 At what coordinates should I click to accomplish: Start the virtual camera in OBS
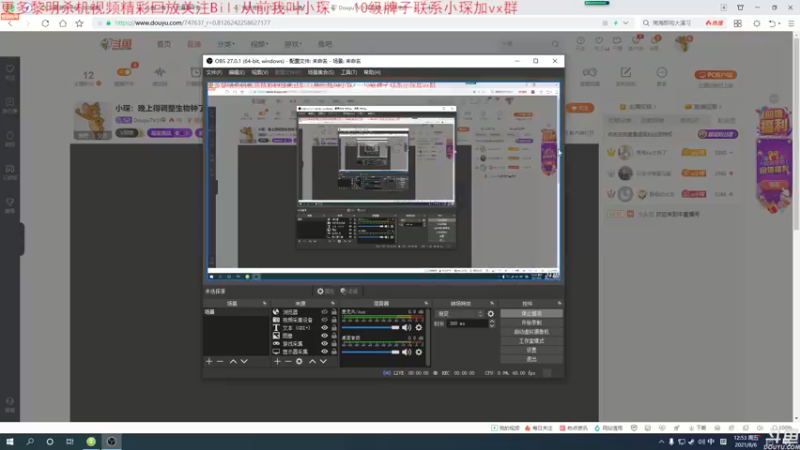point(532,332)
